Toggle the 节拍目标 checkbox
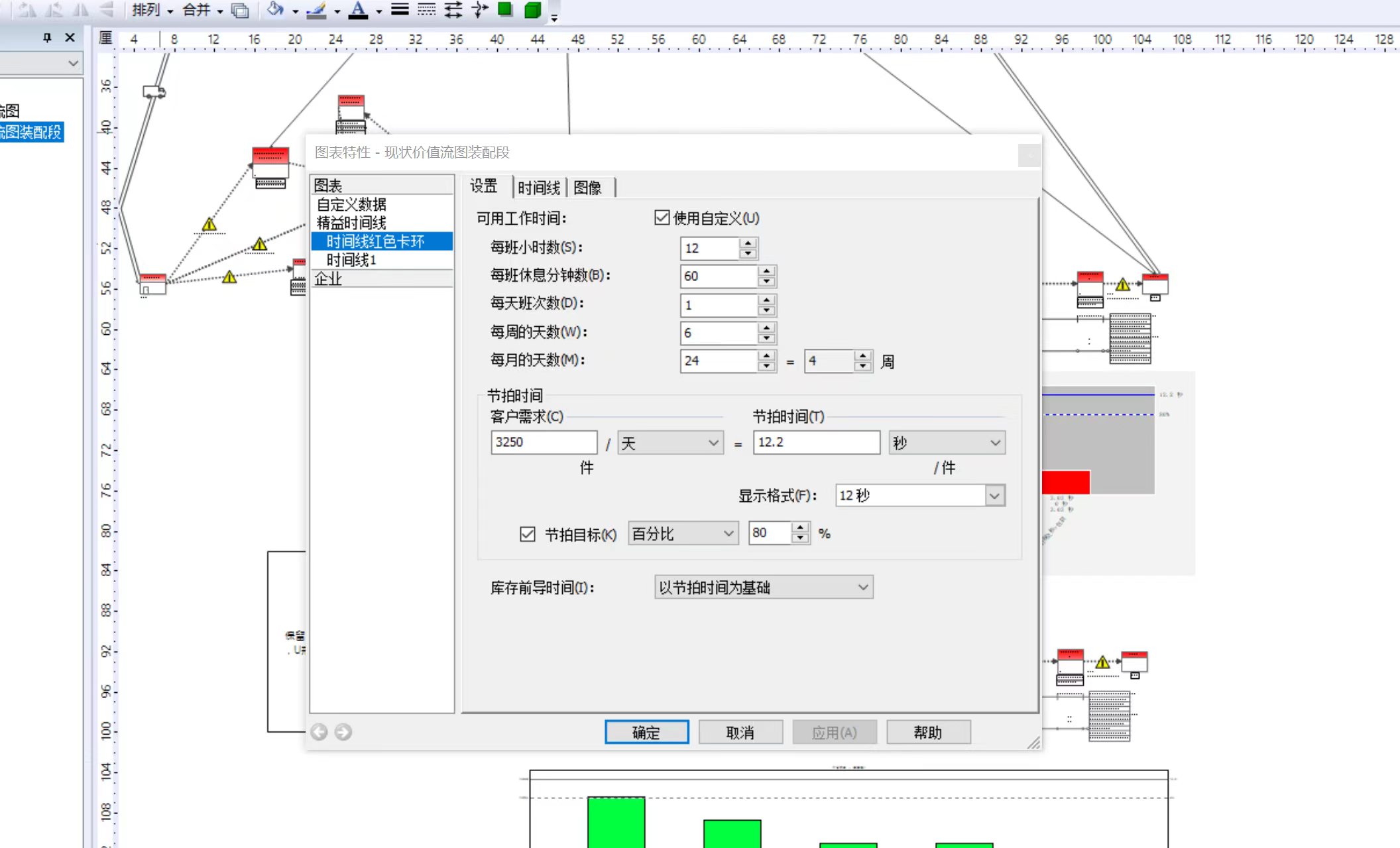The height and width of the screenshot is (848, 1400). coord(528,534)
